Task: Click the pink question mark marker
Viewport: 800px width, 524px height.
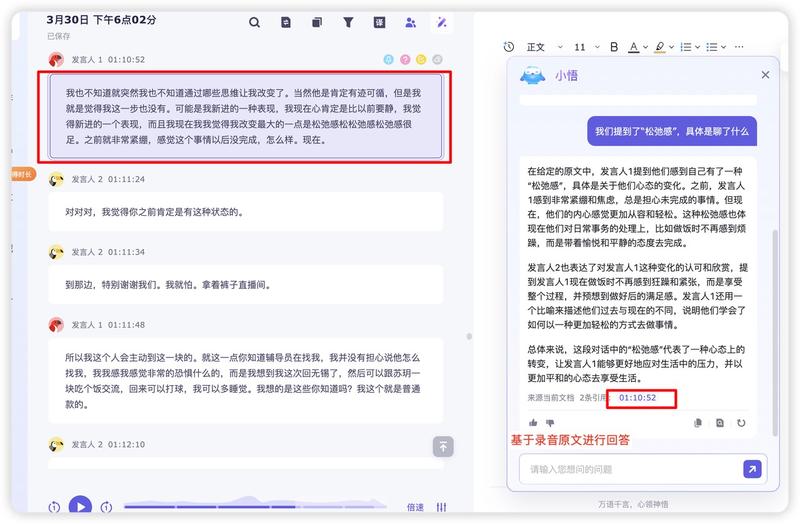Action: coord(405,60)
